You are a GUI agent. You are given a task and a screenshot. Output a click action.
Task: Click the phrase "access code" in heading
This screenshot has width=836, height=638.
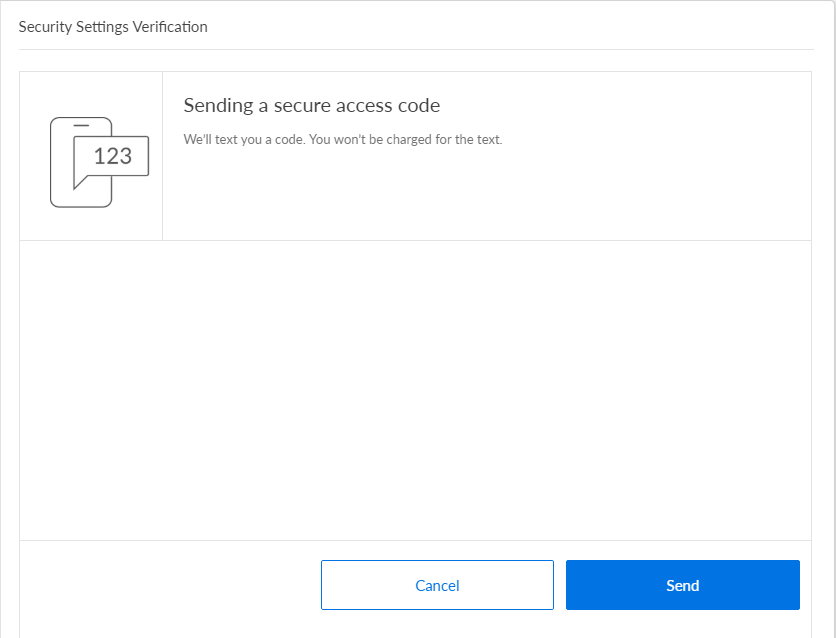pyautogui.click(x=390, y=106)
